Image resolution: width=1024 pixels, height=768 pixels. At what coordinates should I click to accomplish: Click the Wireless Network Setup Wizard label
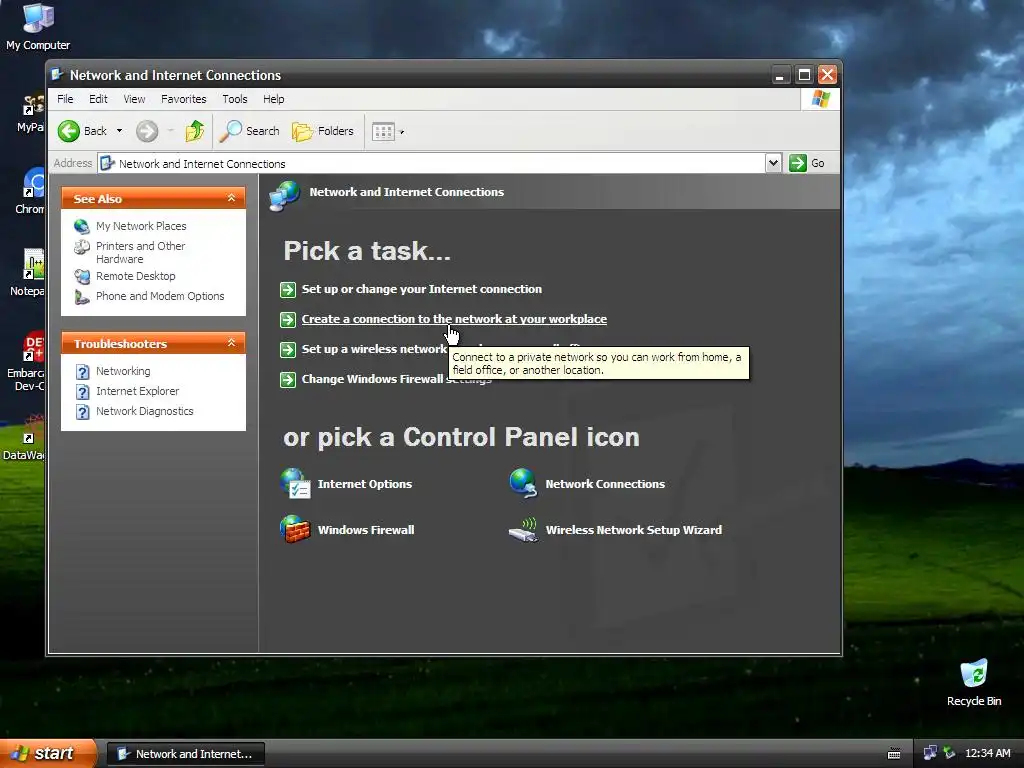click(633, 530)
